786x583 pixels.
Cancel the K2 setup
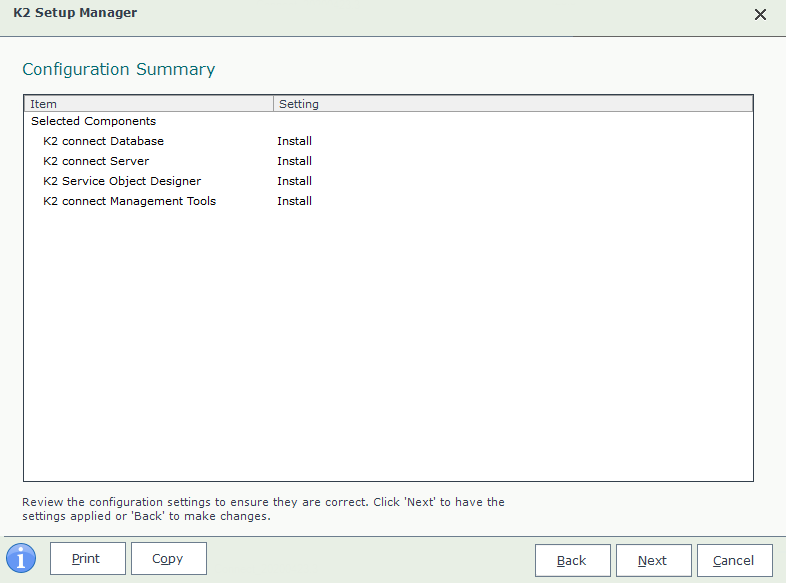point(734,560)
